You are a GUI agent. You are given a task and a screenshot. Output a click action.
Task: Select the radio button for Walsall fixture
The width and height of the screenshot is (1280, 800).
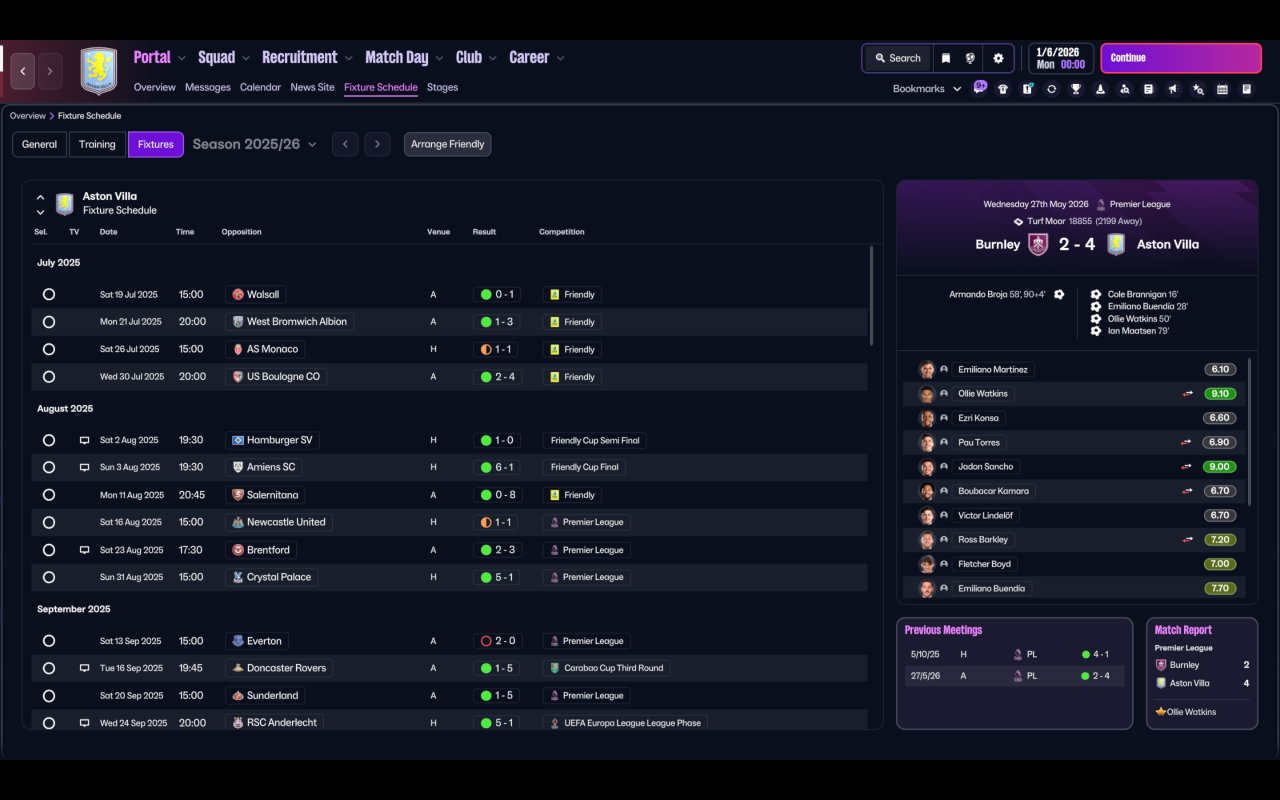(49, 295)
